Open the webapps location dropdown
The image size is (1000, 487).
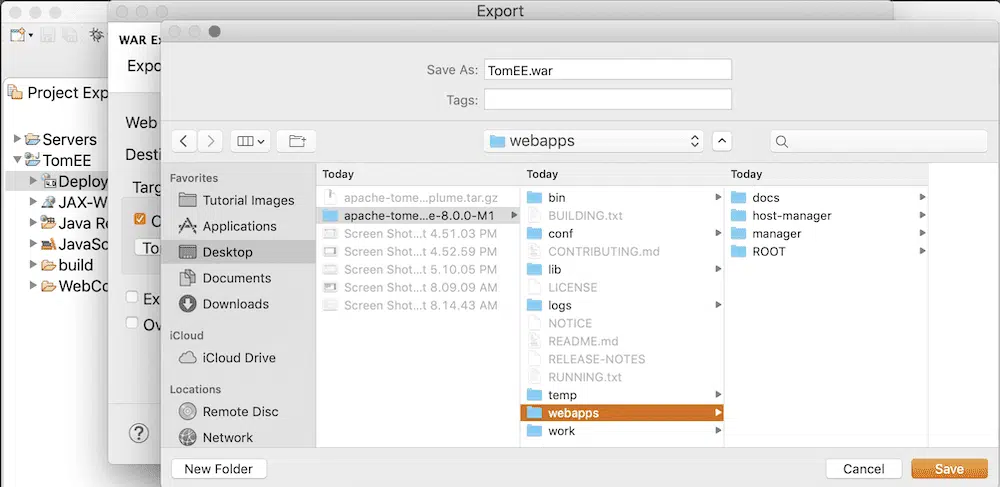[594, 142]
